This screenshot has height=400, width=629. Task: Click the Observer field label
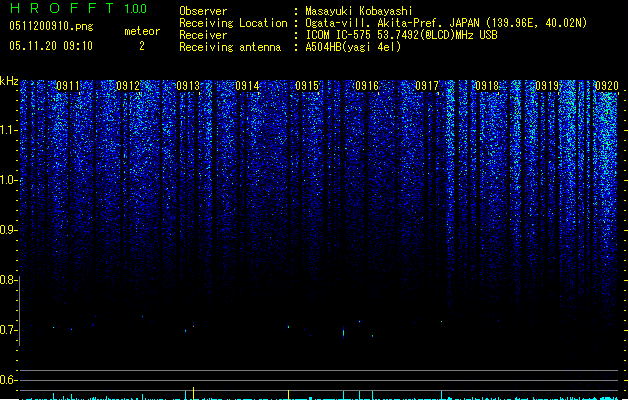tap(203, 11)
